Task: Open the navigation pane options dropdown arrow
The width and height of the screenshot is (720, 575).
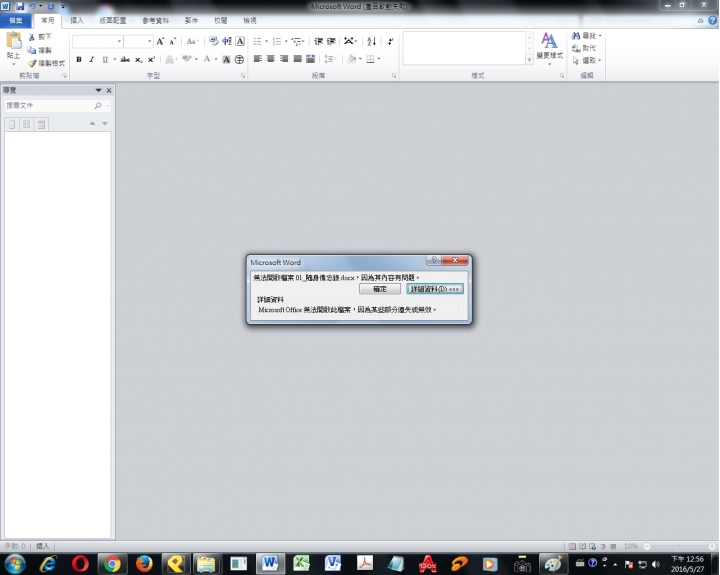Action: [x=98, y=90]
